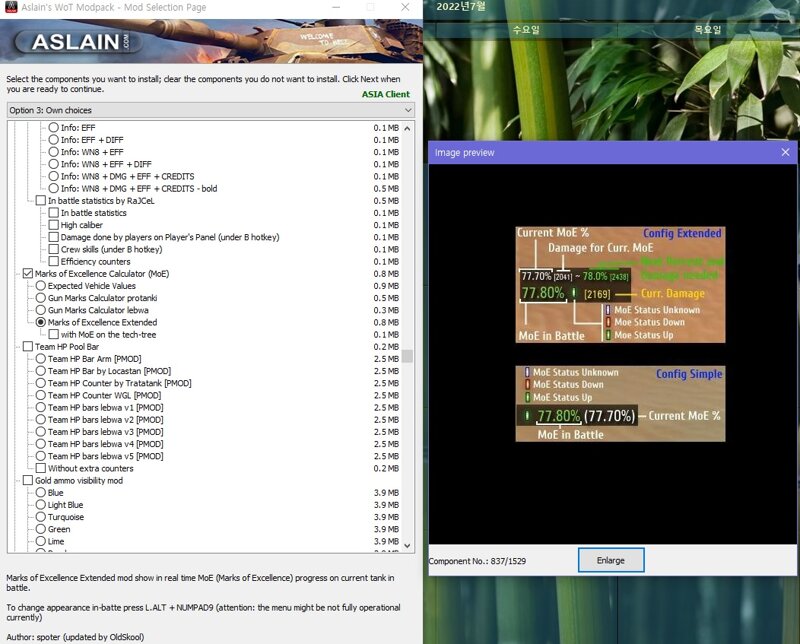The image size is (800, 644).
Task: Select Team HP bars lebwa v1 [PMOD]
Action: pos(41,408)
